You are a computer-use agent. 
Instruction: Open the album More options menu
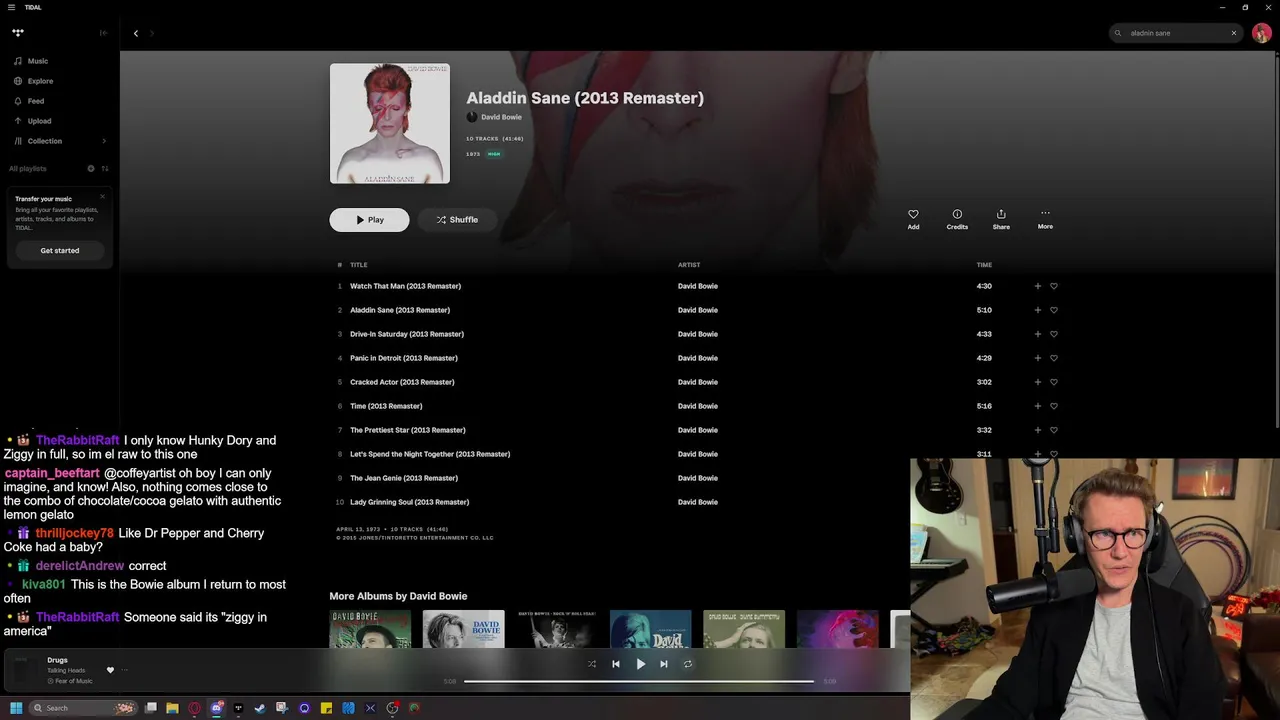point(1045,218)
